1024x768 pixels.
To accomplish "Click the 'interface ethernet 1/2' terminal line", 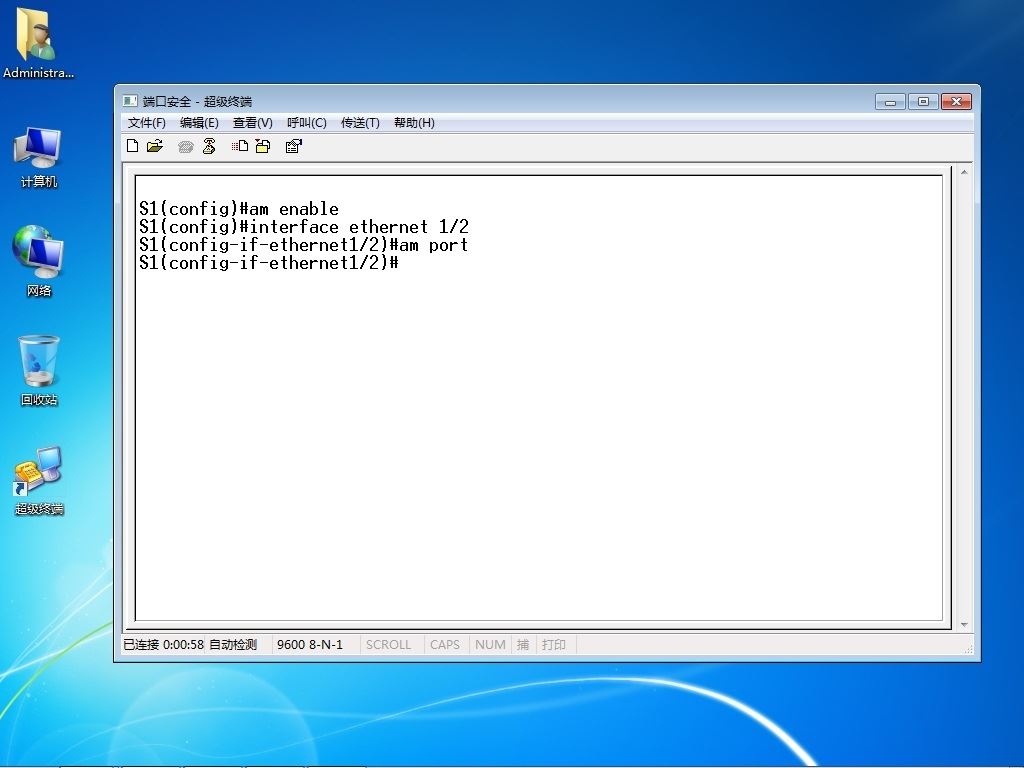I will (304, 227).
